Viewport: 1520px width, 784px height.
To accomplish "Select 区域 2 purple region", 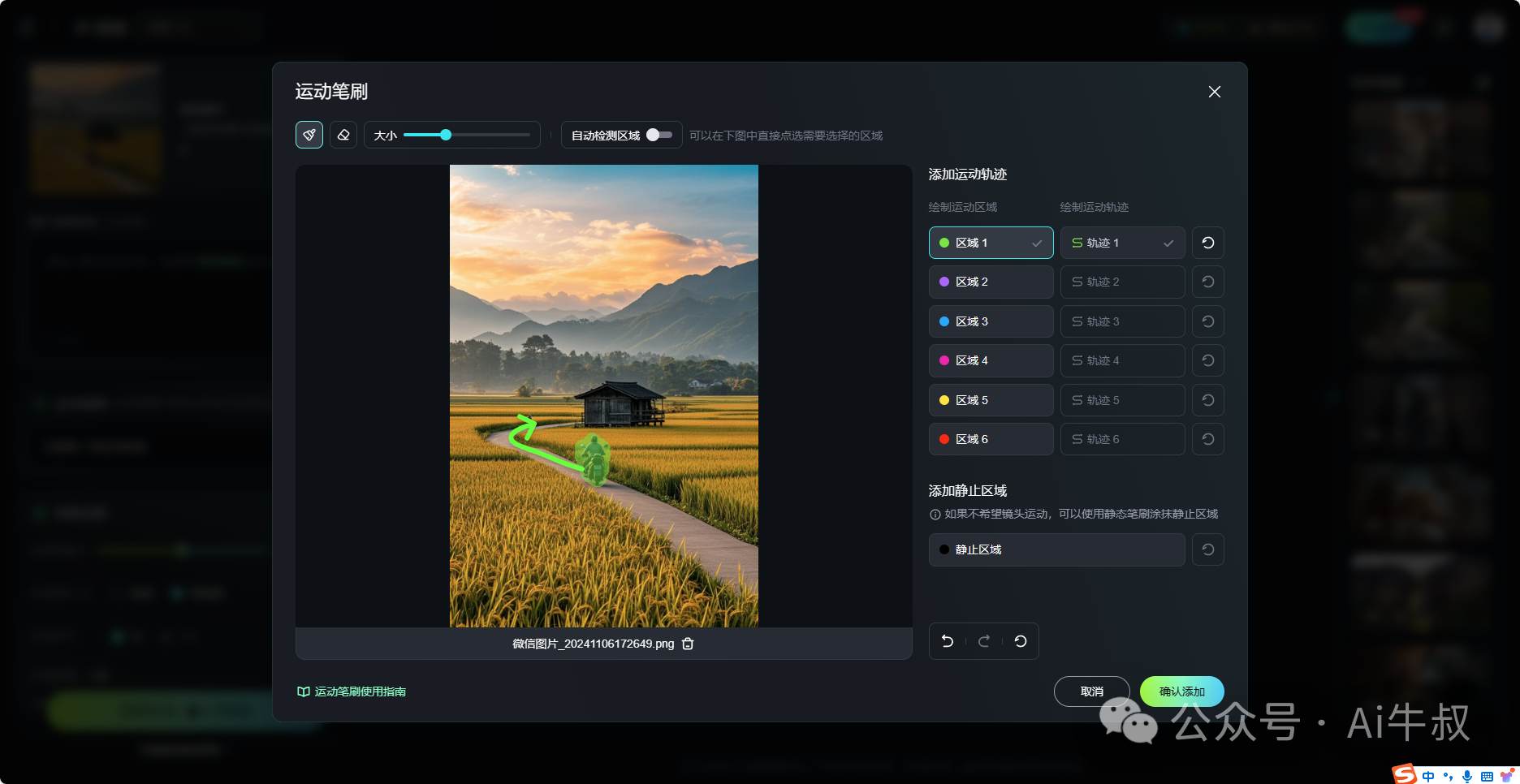I will pyautogui.click(x=991, y=282).
